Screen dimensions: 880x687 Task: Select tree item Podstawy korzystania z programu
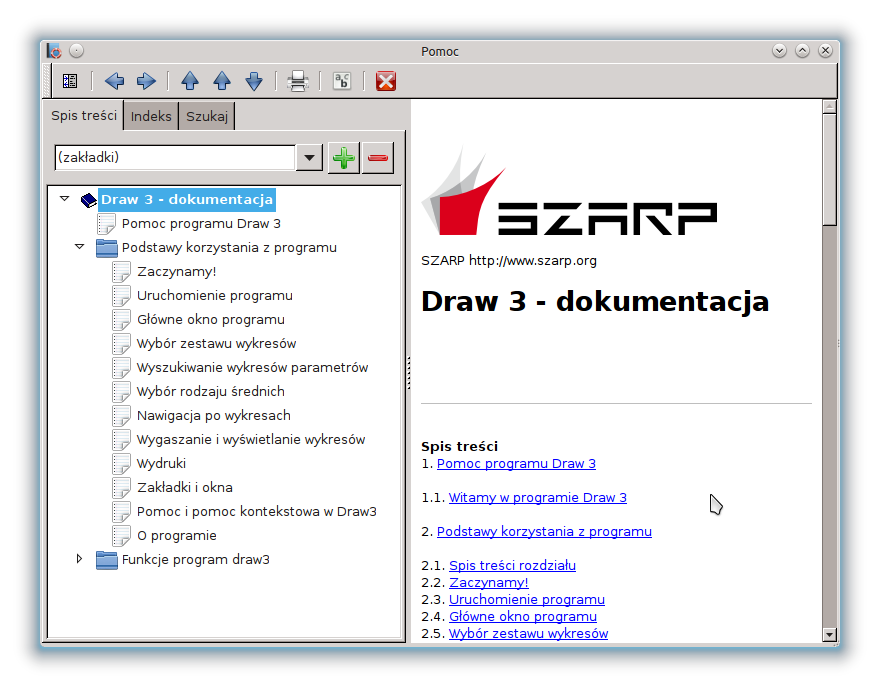coord(229,248)
